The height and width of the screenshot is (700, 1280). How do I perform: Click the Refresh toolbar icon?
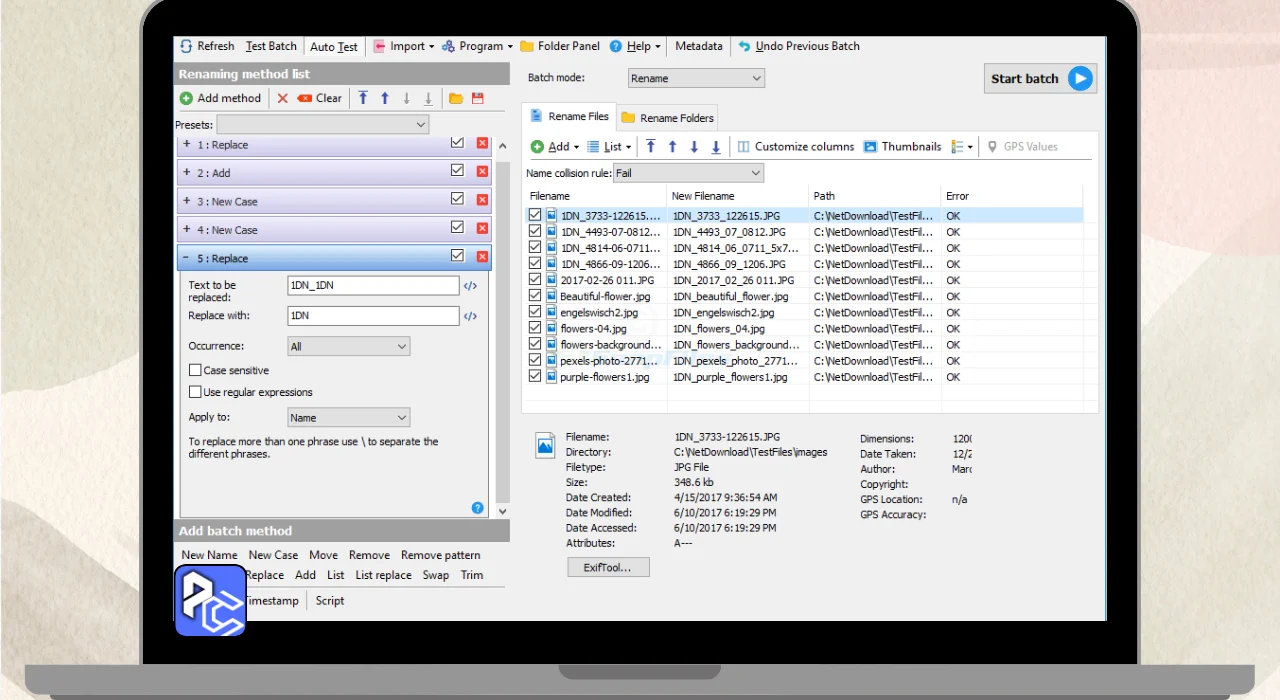coord(187,46)
